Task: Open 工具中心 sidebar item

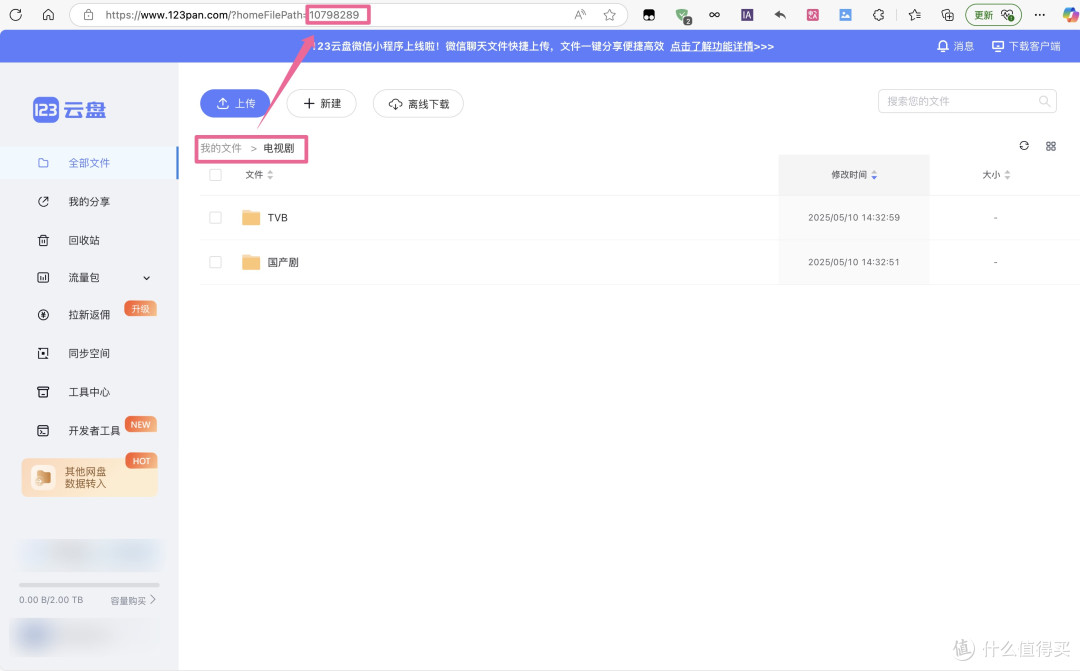Action: click(90, 391)
